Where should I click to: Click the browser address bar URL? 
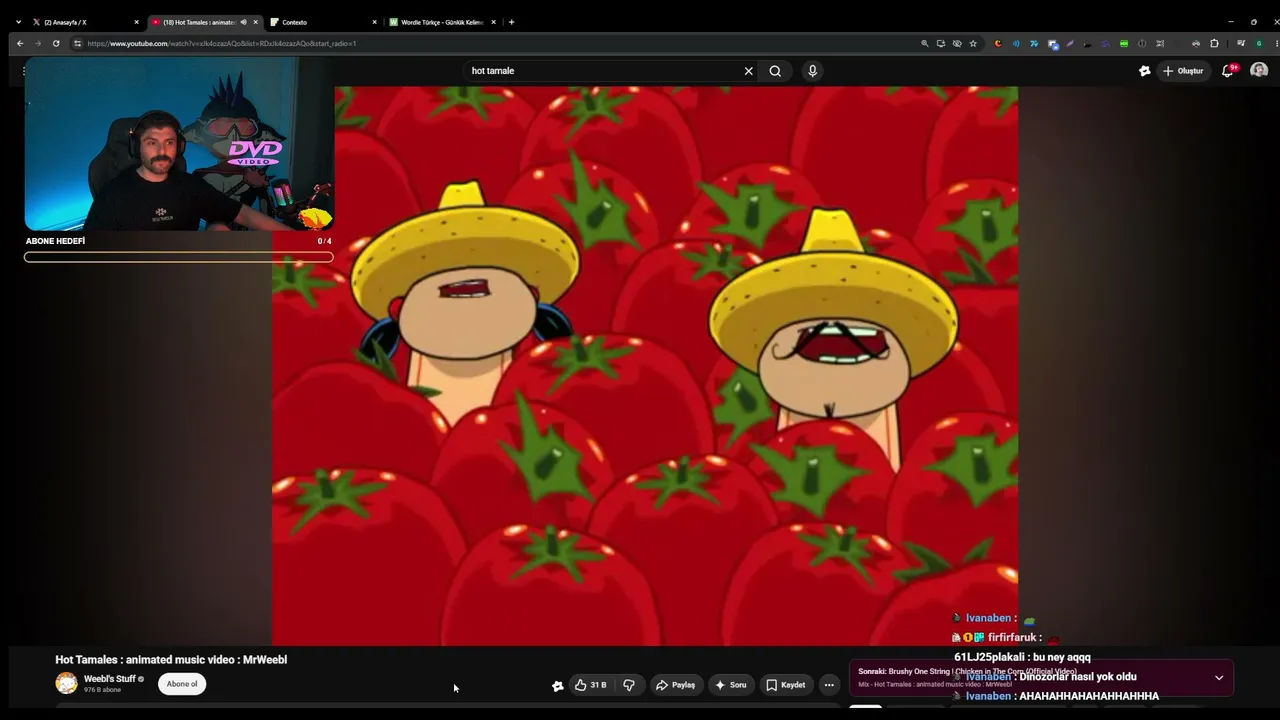click(222, 43)
